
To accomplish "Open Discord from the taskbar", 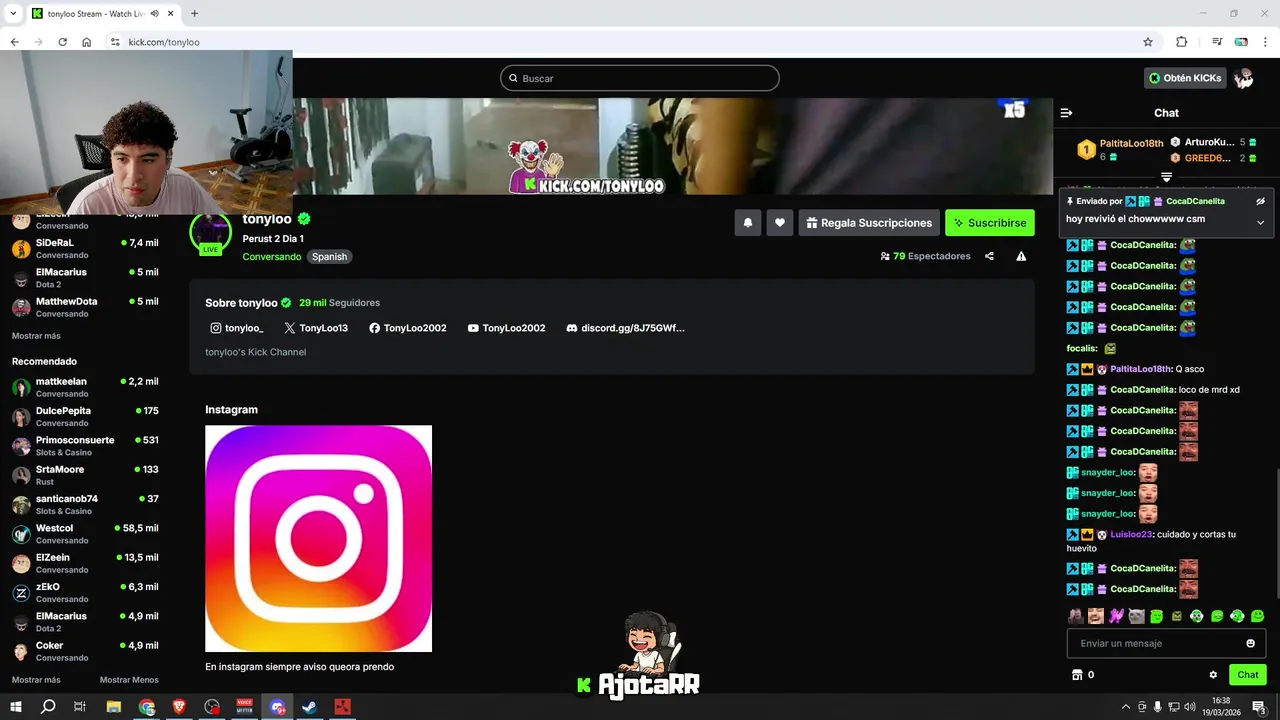I will [x=278, y=707].
